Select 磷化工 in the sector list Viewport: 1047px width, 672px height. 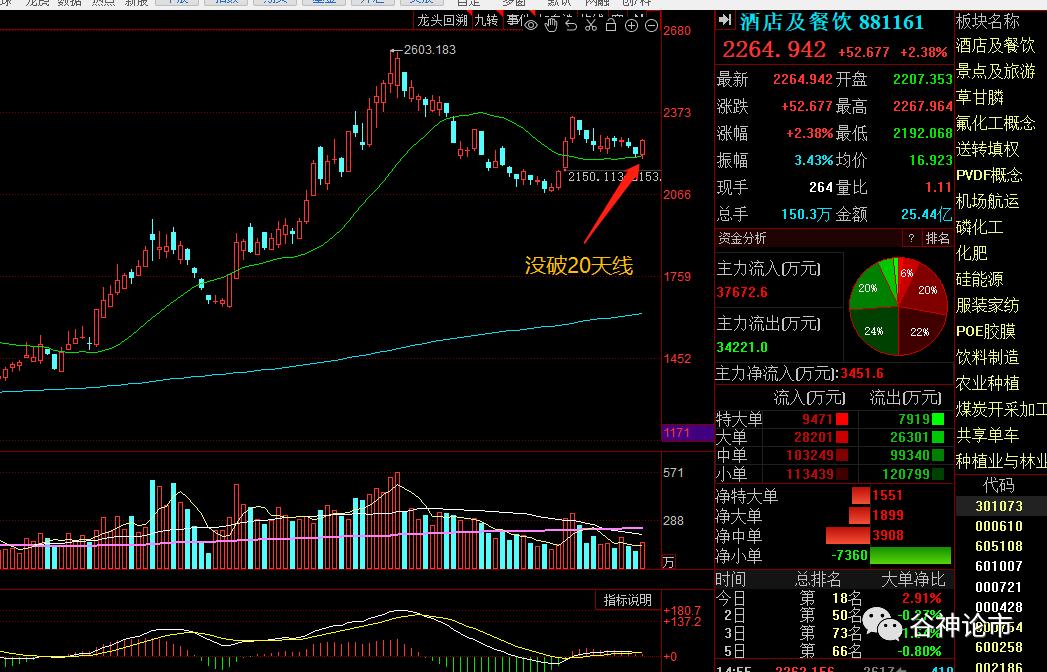pyautogui.click(x=980, y=227)
